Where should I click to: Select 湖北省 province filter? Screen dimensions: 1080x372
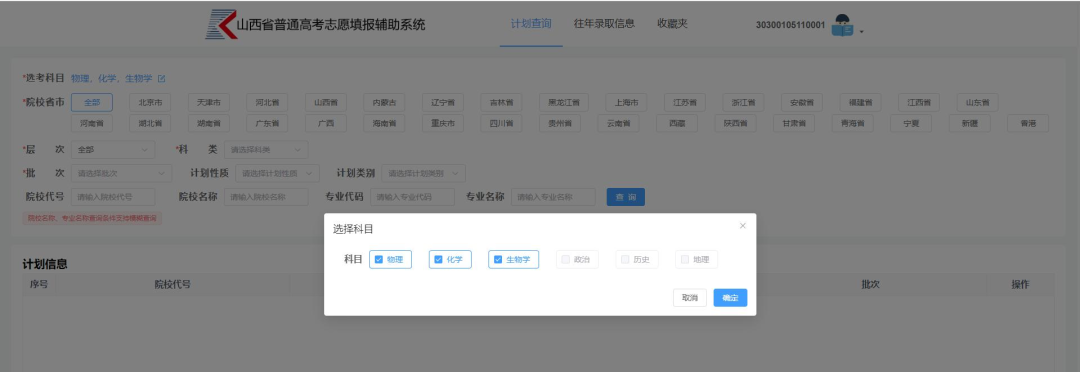click(x=150, y=123)
